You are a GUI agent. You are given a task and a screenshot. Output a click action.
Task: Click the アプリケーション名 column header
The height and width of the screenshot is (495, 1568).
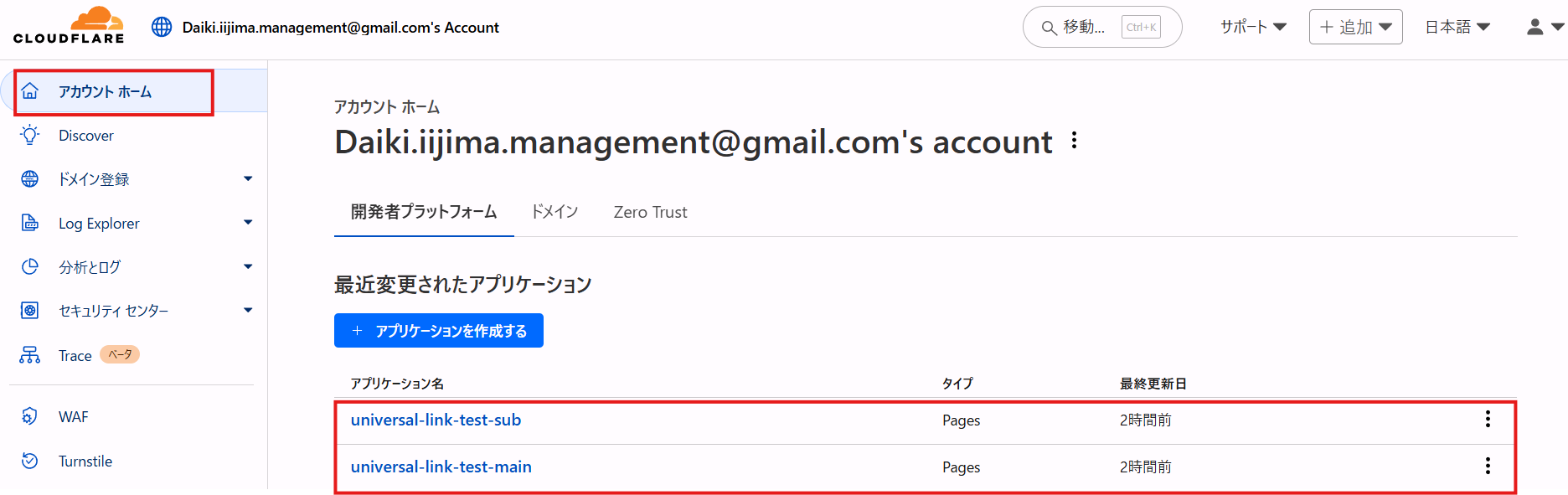[x=397, y=384]
